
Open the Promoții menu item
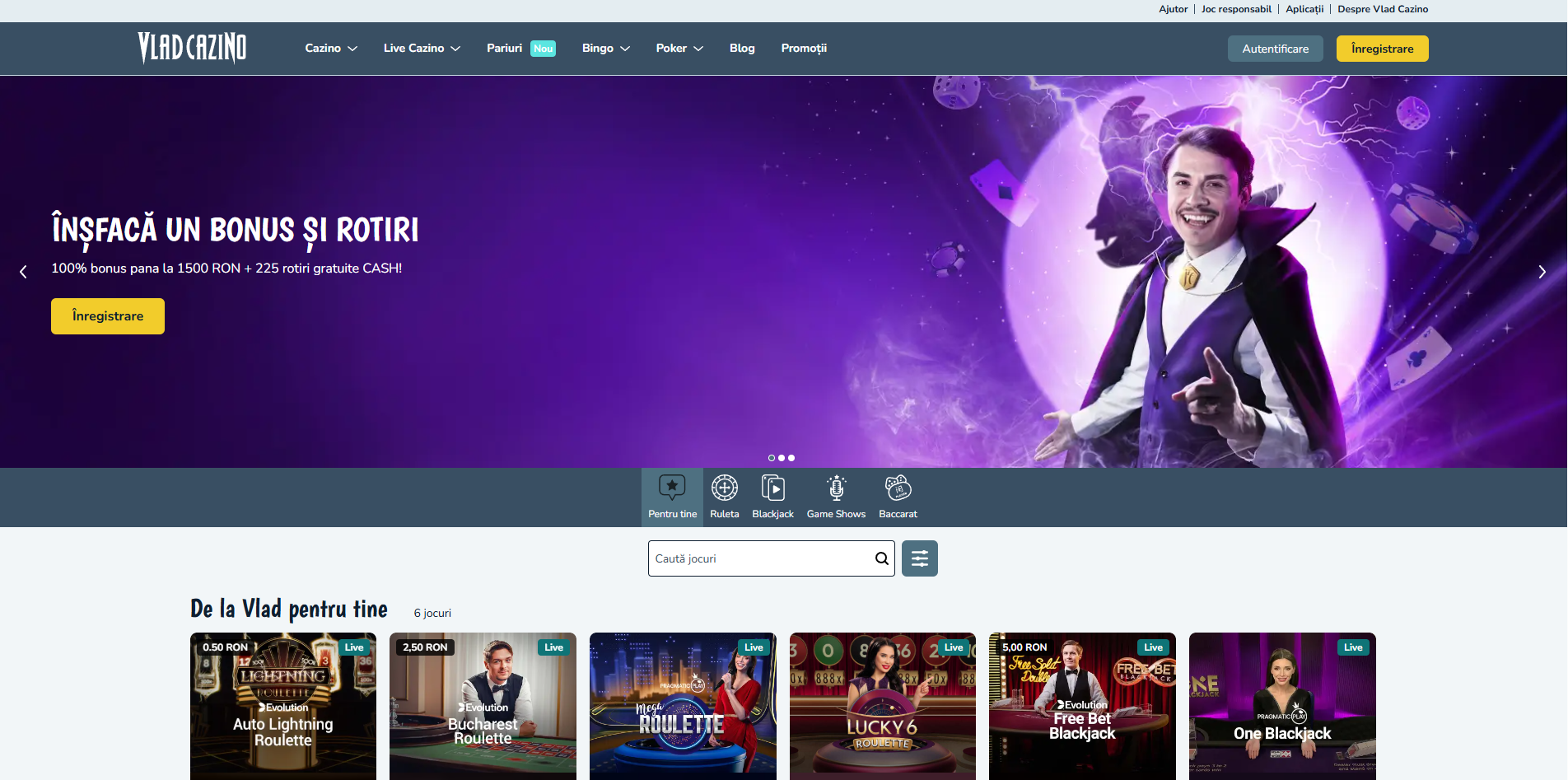click(x=804, y=49)
